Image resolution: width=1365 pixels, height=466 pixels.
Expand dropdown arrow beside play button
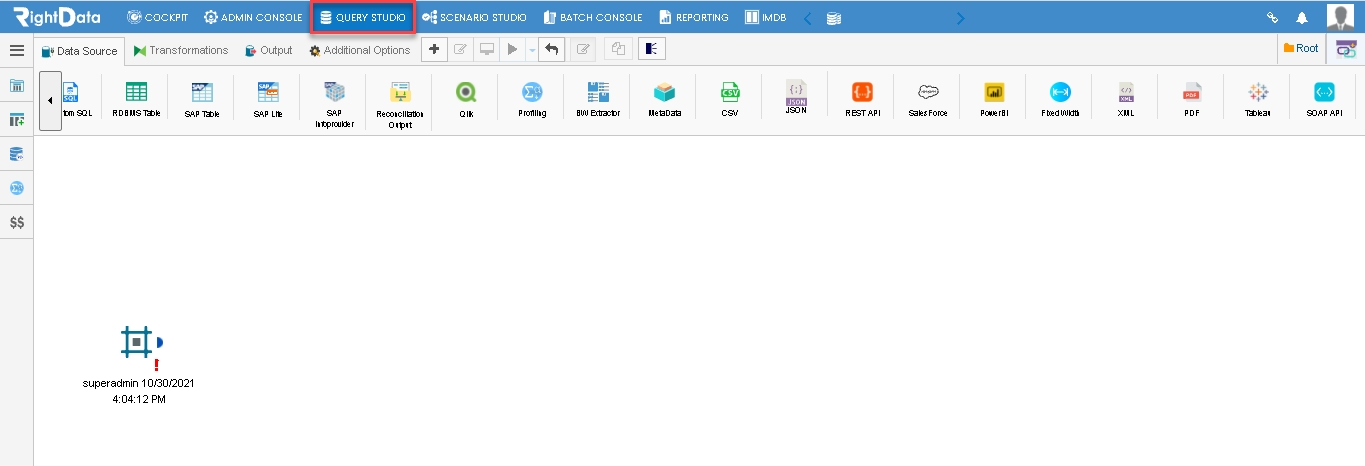coord(532,49)
